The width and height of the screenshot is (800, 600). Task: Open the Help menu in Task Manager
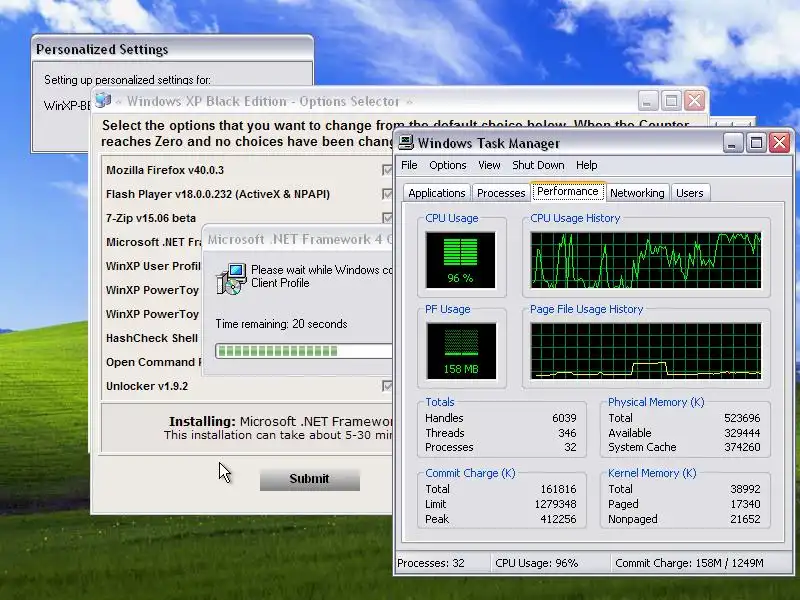586,165
